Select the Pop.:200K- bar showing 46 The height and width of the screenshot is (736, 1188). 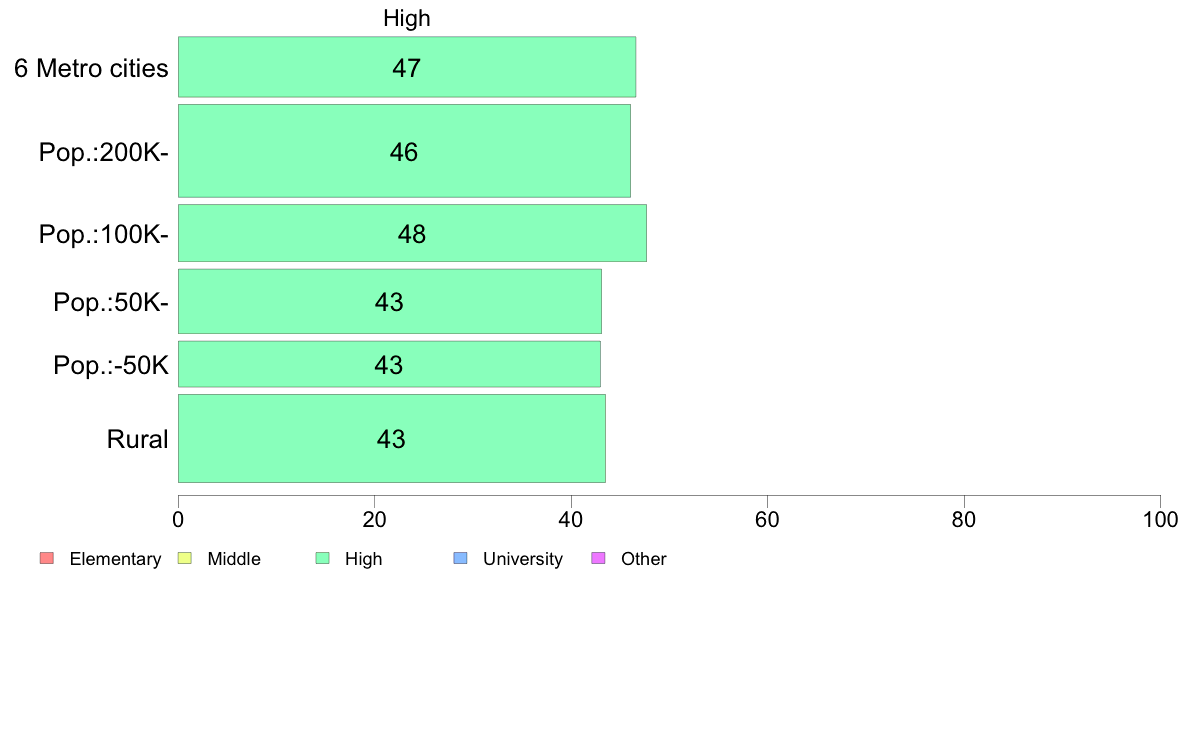[x=405, y=151]
